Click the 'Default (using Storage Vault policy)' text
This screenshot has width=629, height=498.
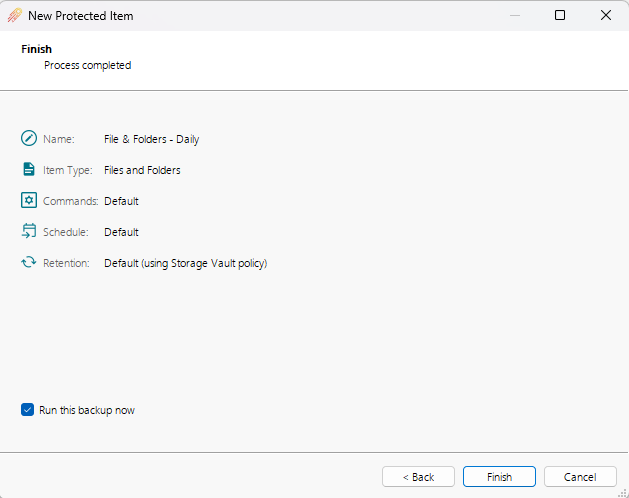(x=185, y=263)
